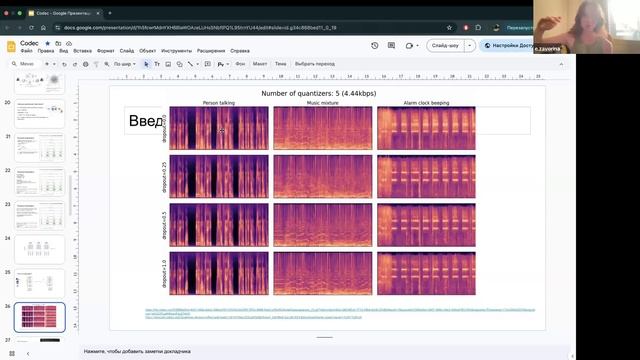Add a new slide with plus button
This screenshot has width=640, height=360.
(x=47, y=64)
